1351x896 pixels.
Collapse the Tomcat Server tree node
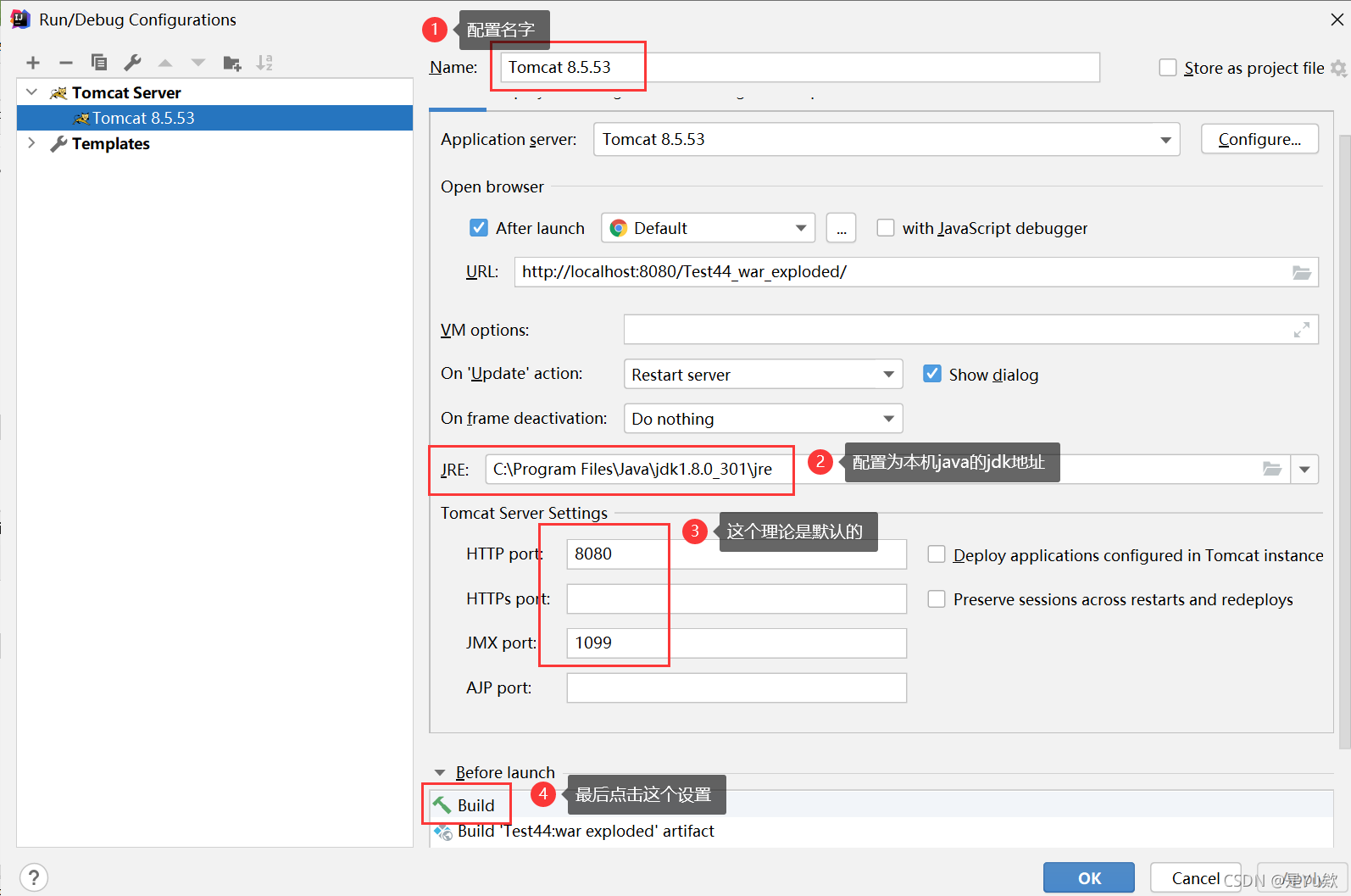tap(32, 92)
